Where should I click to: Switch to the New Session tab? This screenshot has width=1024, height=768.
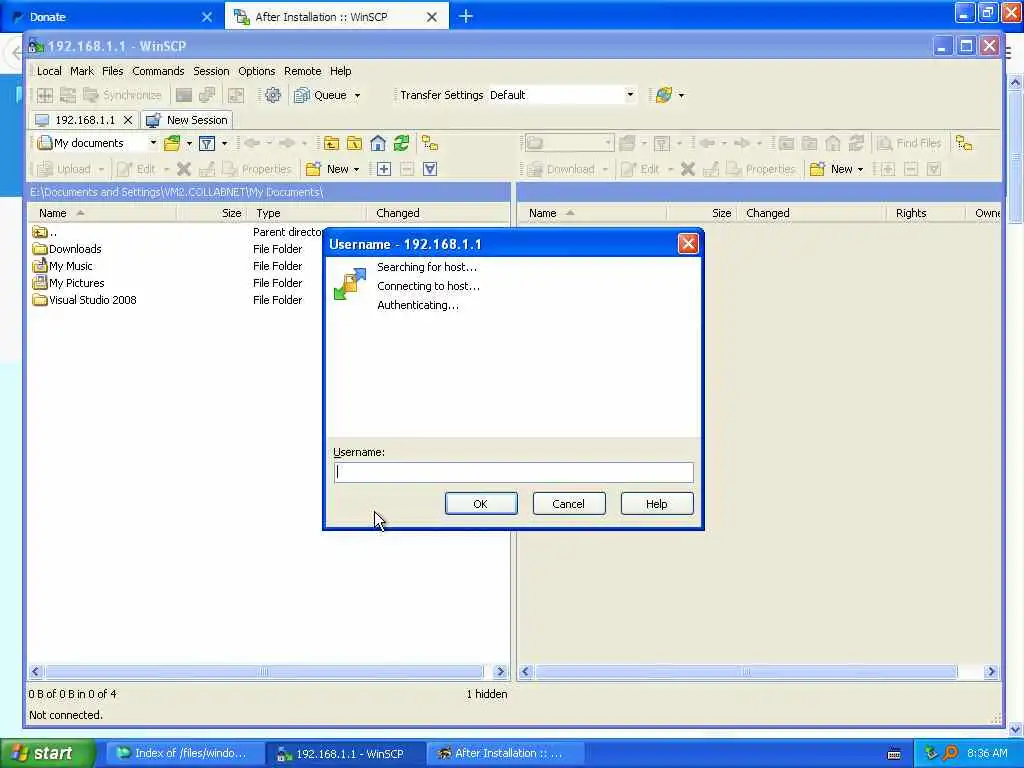click(187, 120)
